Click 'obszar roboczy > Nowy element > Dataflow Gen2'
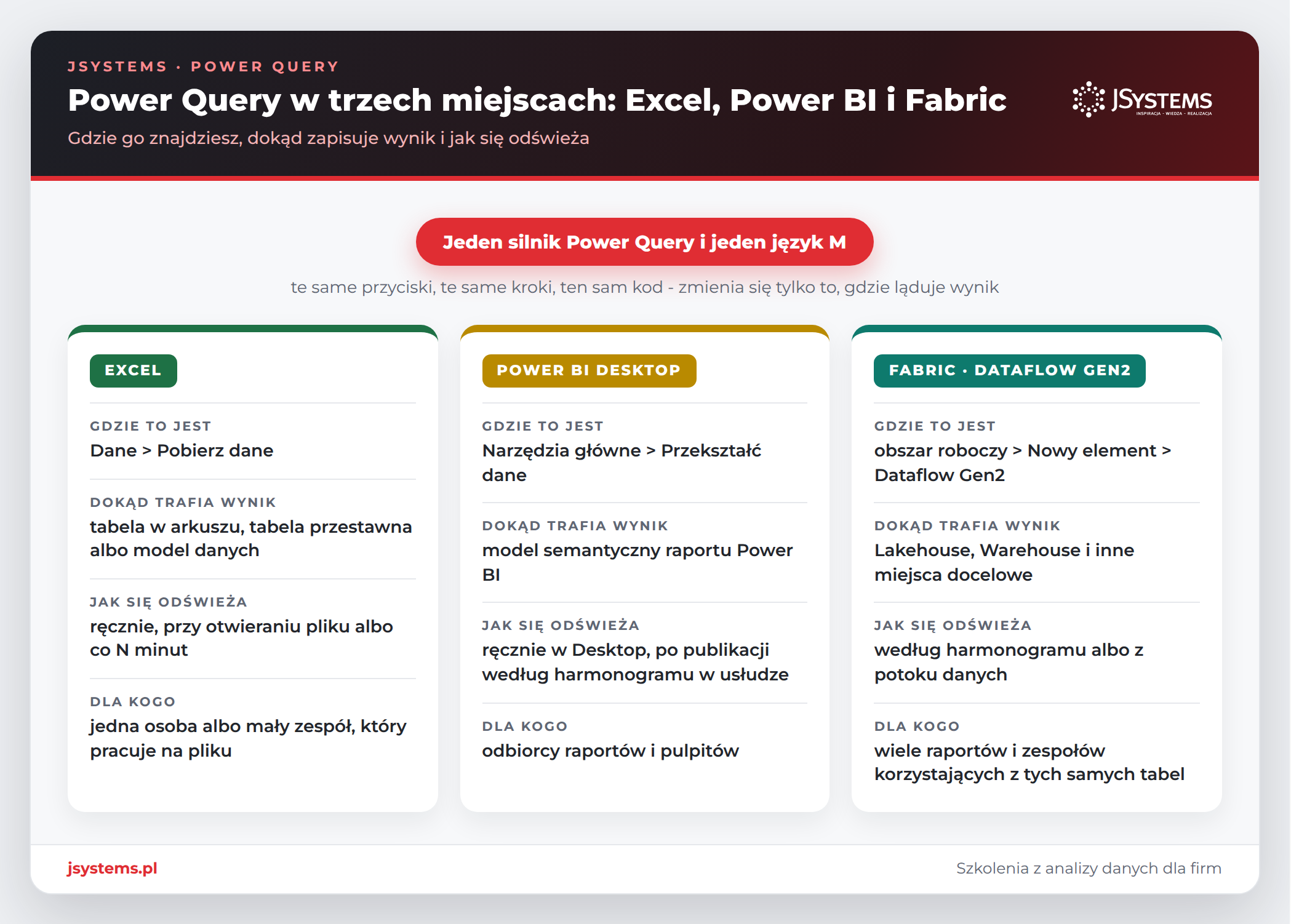 click(x=1022, y=463)
